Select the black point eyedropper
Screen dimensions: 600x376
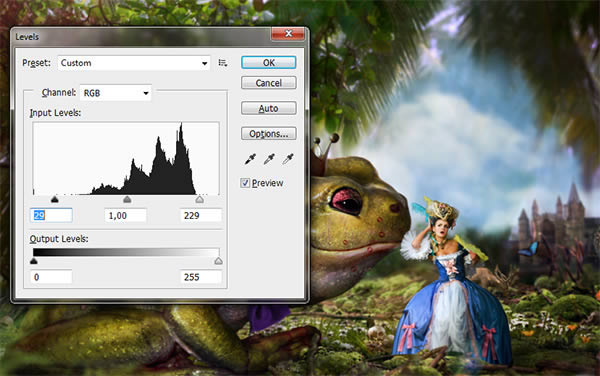point(250,159)
